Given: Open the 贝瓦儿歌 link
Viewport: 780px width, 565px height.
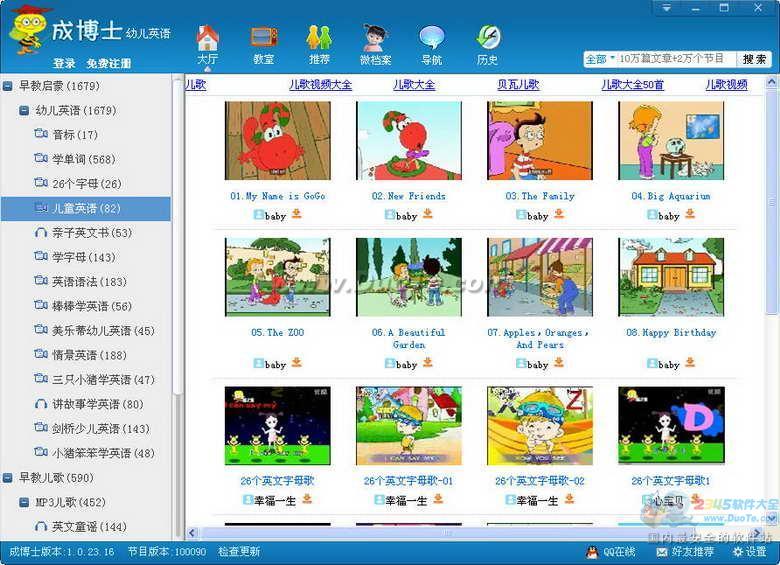Looking at the screenshot, I should pos(518,85).
